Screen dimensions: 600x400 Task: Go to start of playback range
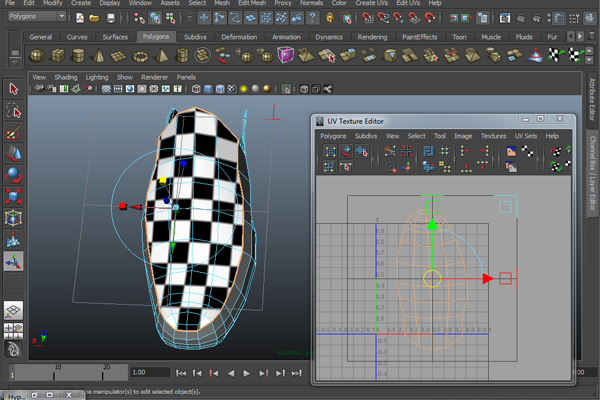click(x=181, y=373)
